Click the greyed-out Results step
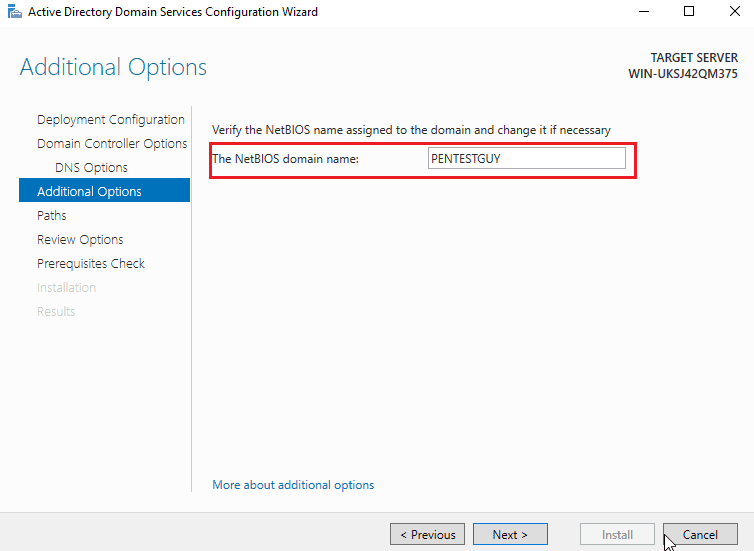The image size is (754, 551). [56, 312]
